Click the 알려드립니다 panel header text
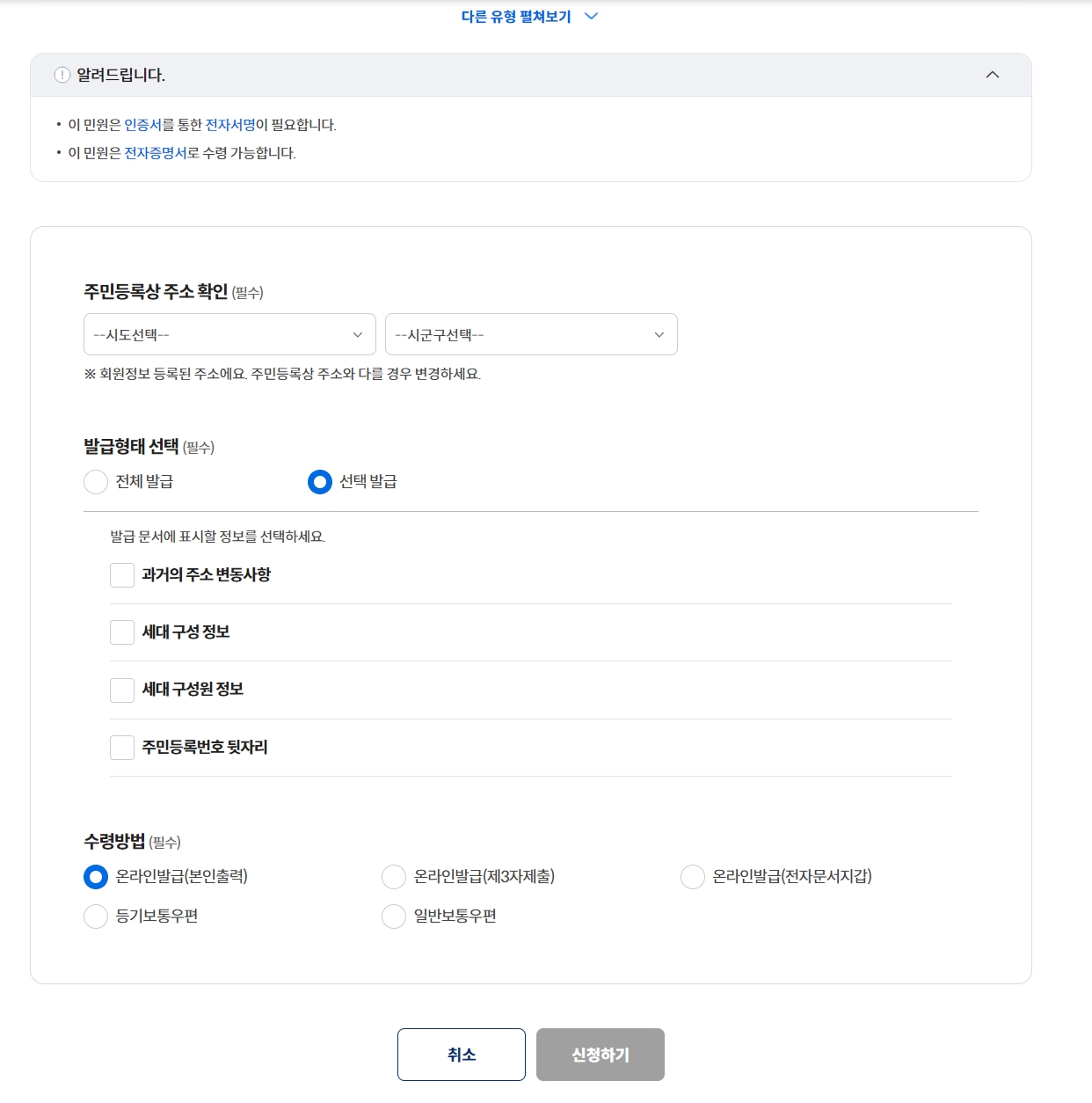 pos(120,75)
